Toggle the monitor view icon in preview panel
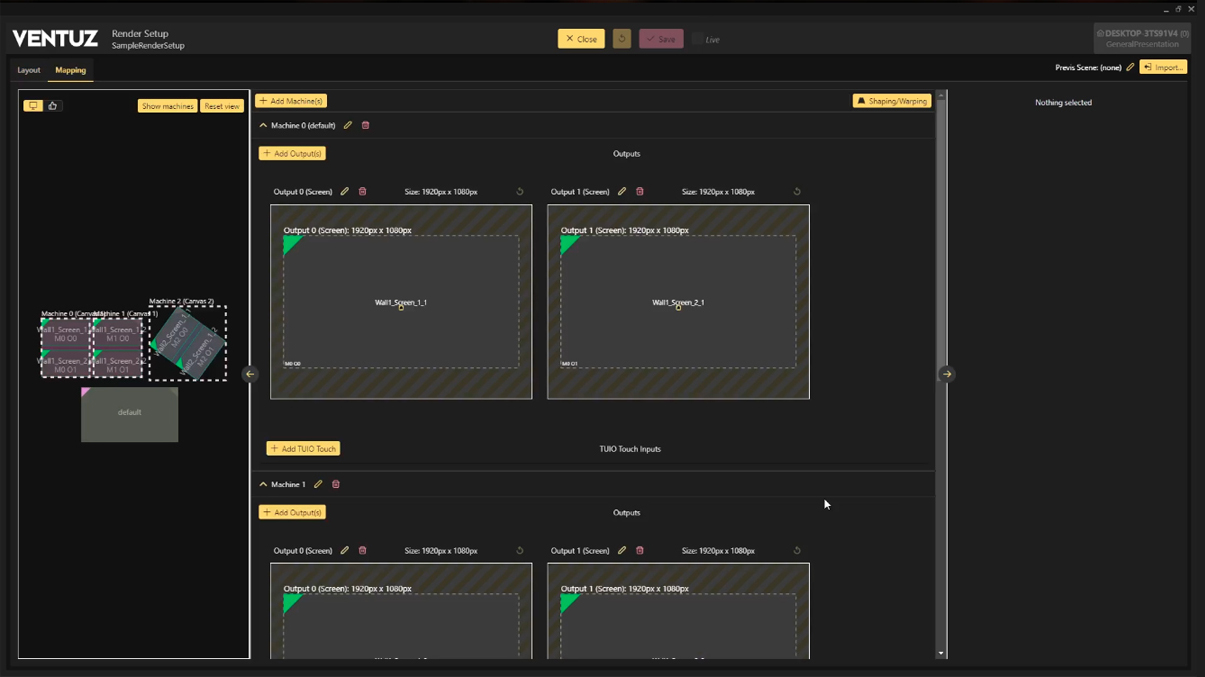This screenshot has width=1205, height=677. pos(33,106)
